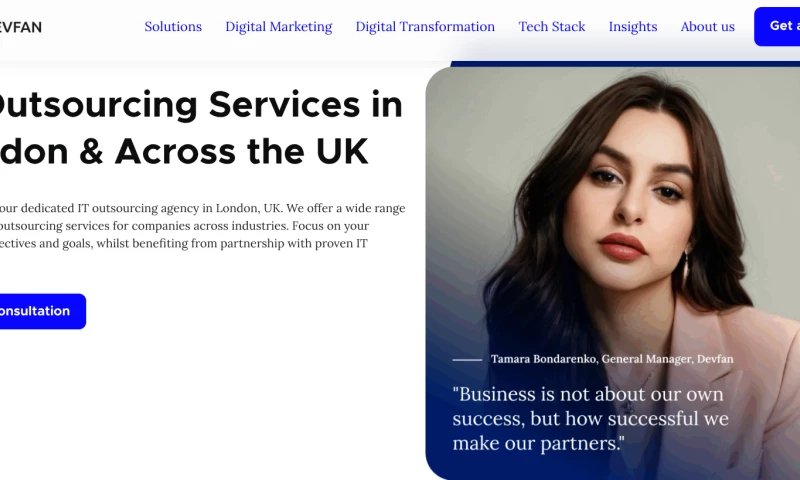Visit the About us page link
This screenshot has width=800, height=480.
(x=708, y=27)
